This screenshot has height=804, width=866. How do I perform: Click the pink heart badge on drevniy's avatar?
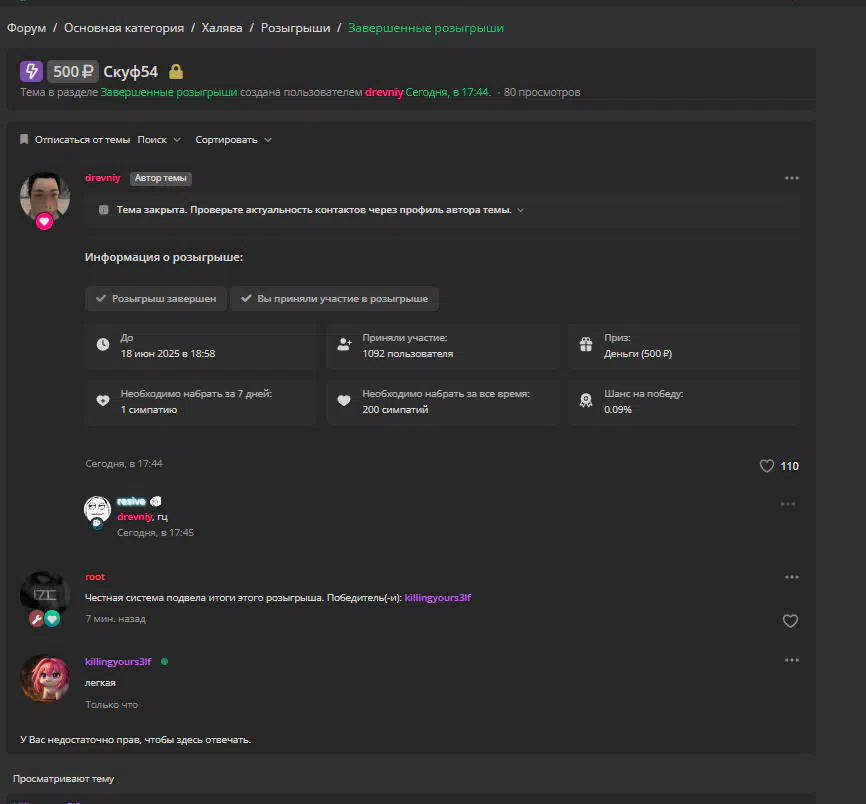[44, 221]
